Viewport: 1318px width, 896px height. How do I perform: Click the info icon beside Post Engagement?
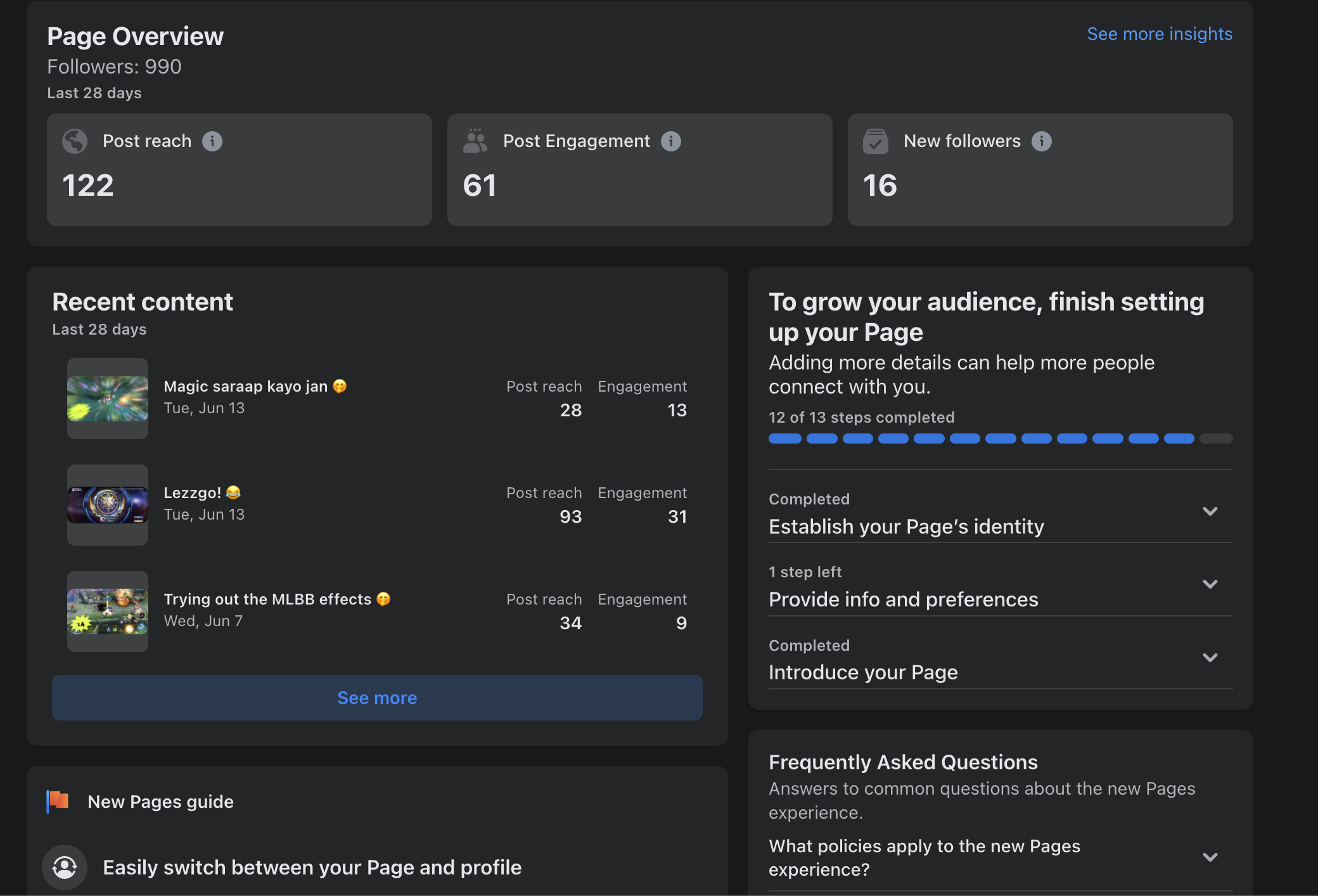click(671, 141)
